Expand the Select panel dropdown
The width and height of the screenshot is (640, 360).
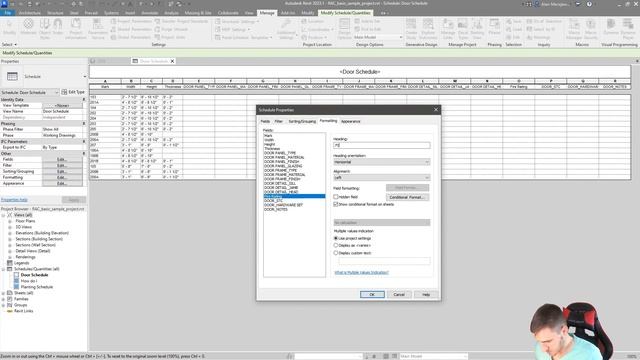point(9,44)
